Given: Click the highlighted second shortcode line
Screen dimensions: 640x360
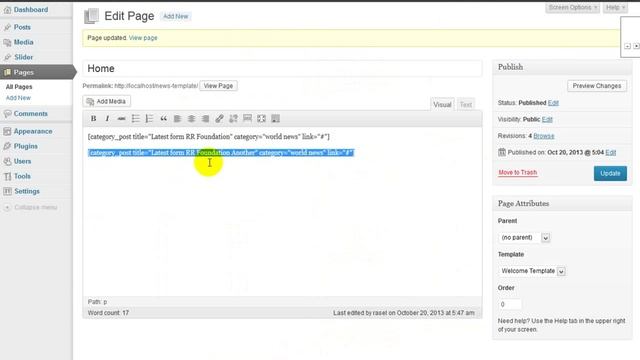Looking at the screenshot, I should pyautogui.click(x=221, y=153).
